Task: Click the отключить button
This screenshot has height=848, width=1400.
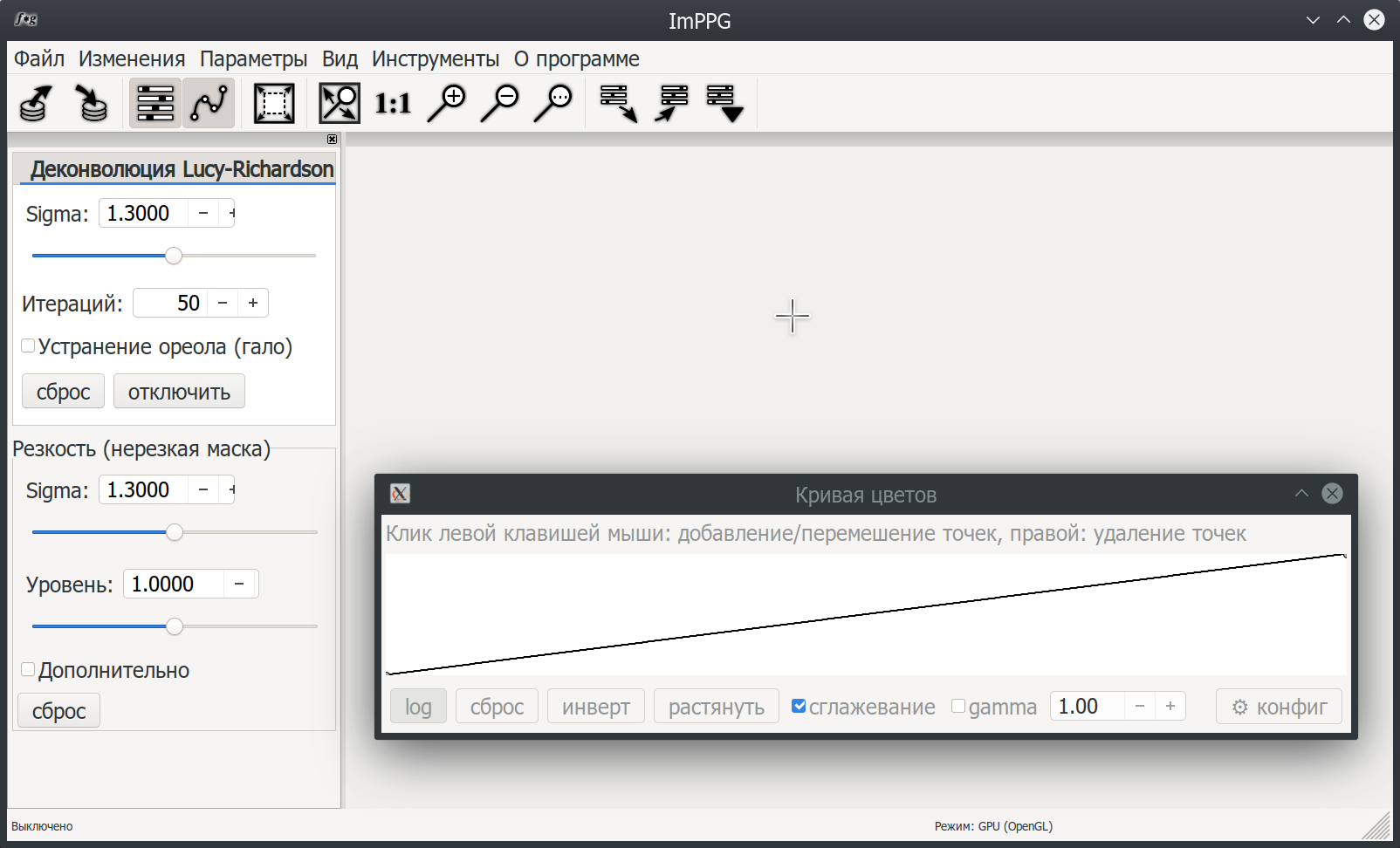Action: [179, 392]
